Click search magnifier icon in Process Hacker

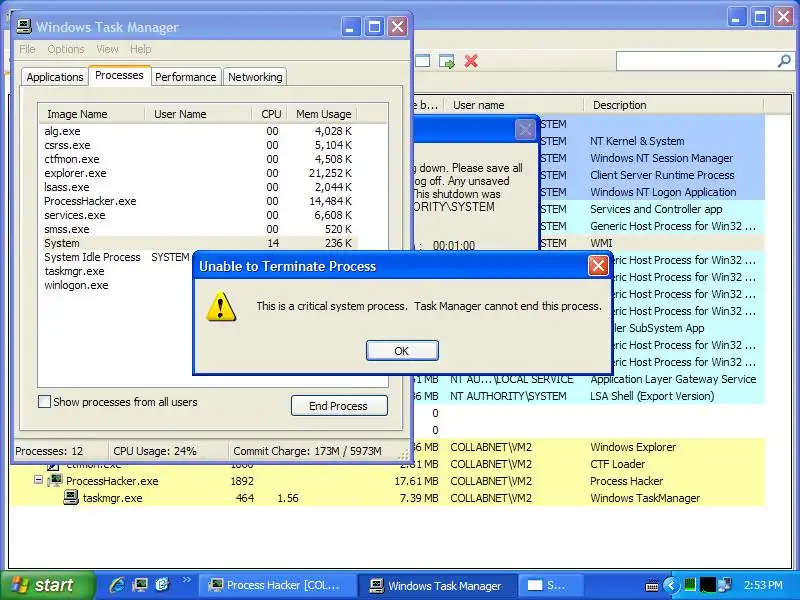(784, 61)
